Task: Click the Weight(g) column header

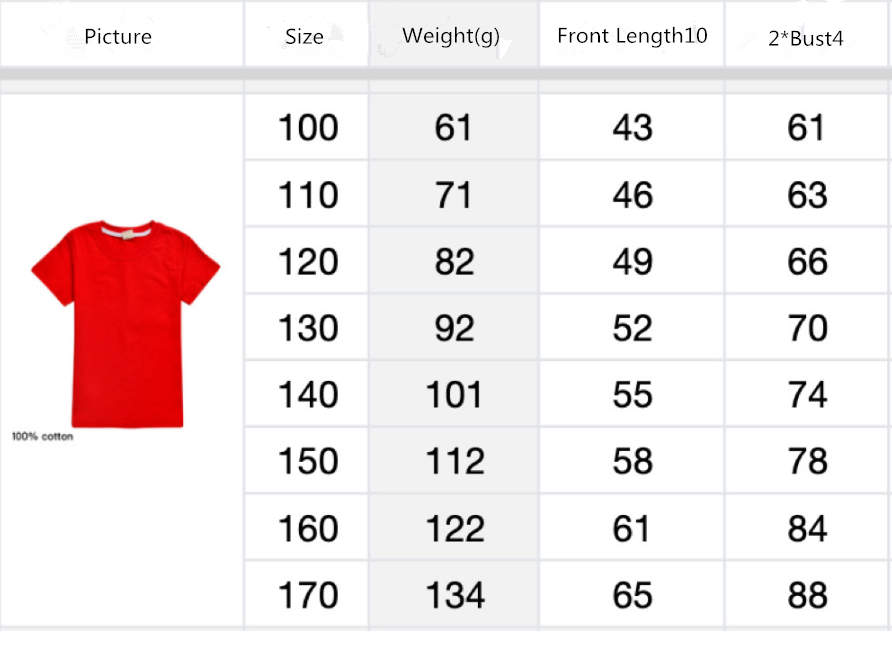Action: tap(451, 36)
